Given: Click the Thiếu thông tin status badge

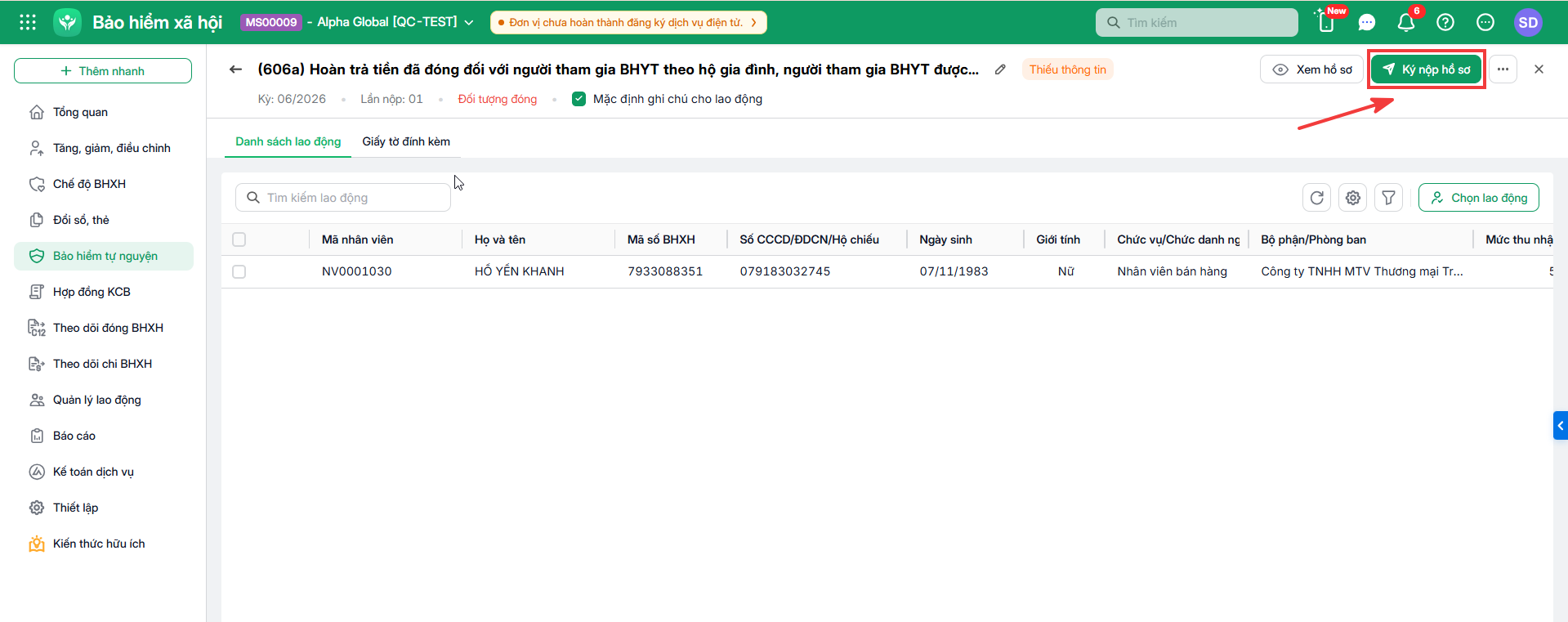Looking at the screenshot, I should (1068, 69).
